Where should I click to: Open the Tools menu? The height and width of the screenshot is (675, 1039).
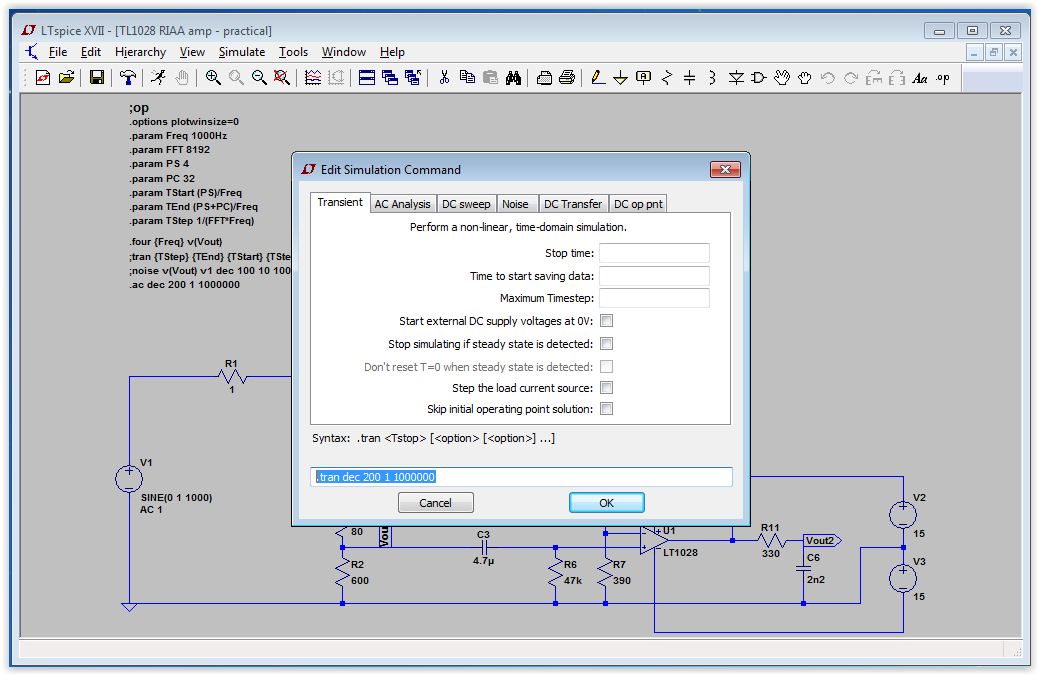pyautogui.click(x=293, y=52)
